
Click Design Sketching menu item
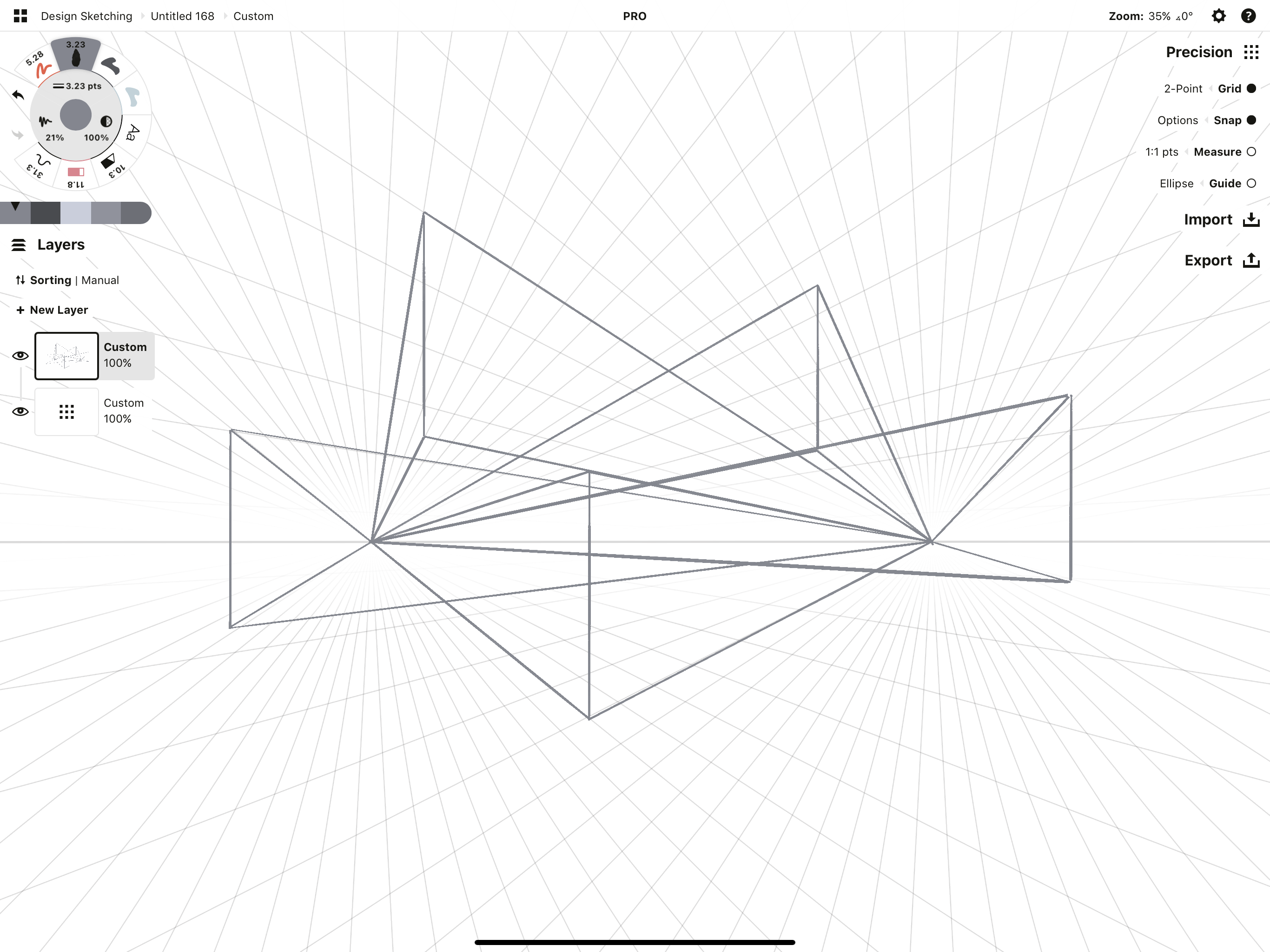tap(87, 15)
